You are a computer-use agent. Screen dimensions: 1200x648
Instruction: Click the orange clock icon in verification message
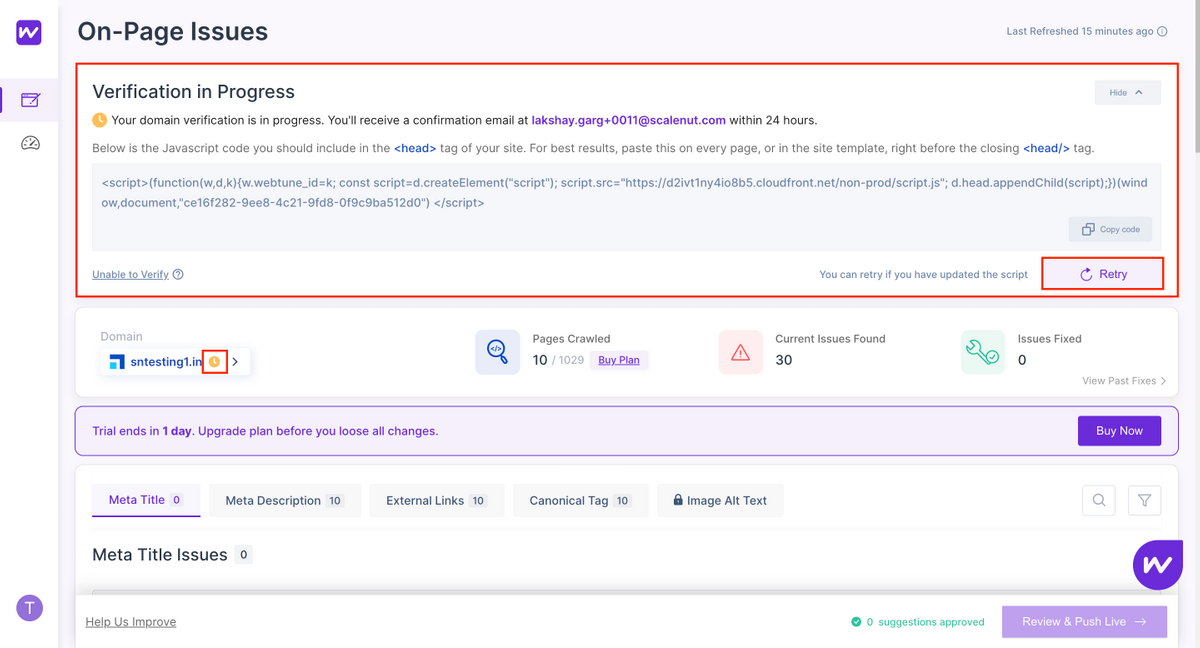pos(99,120)
